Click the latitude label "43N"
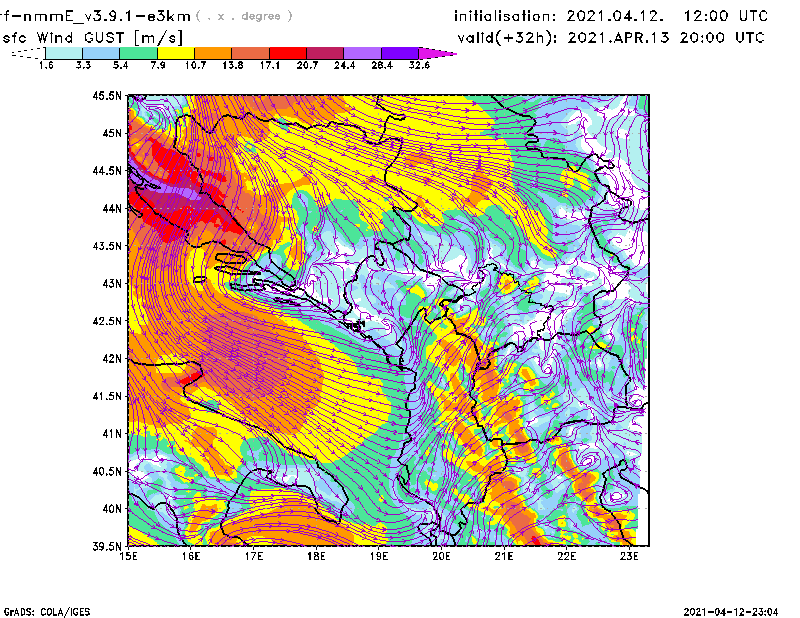The height and width of the screenshot is (618, 800). click(112, 283)
